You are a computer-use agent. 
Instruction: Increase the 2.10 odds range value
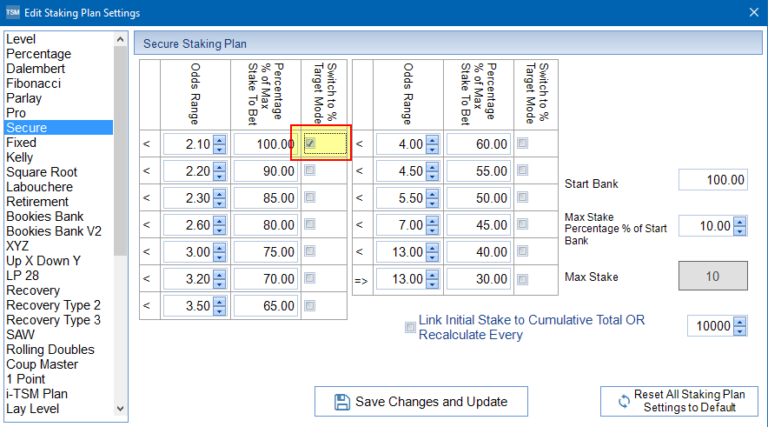(219, 139)
